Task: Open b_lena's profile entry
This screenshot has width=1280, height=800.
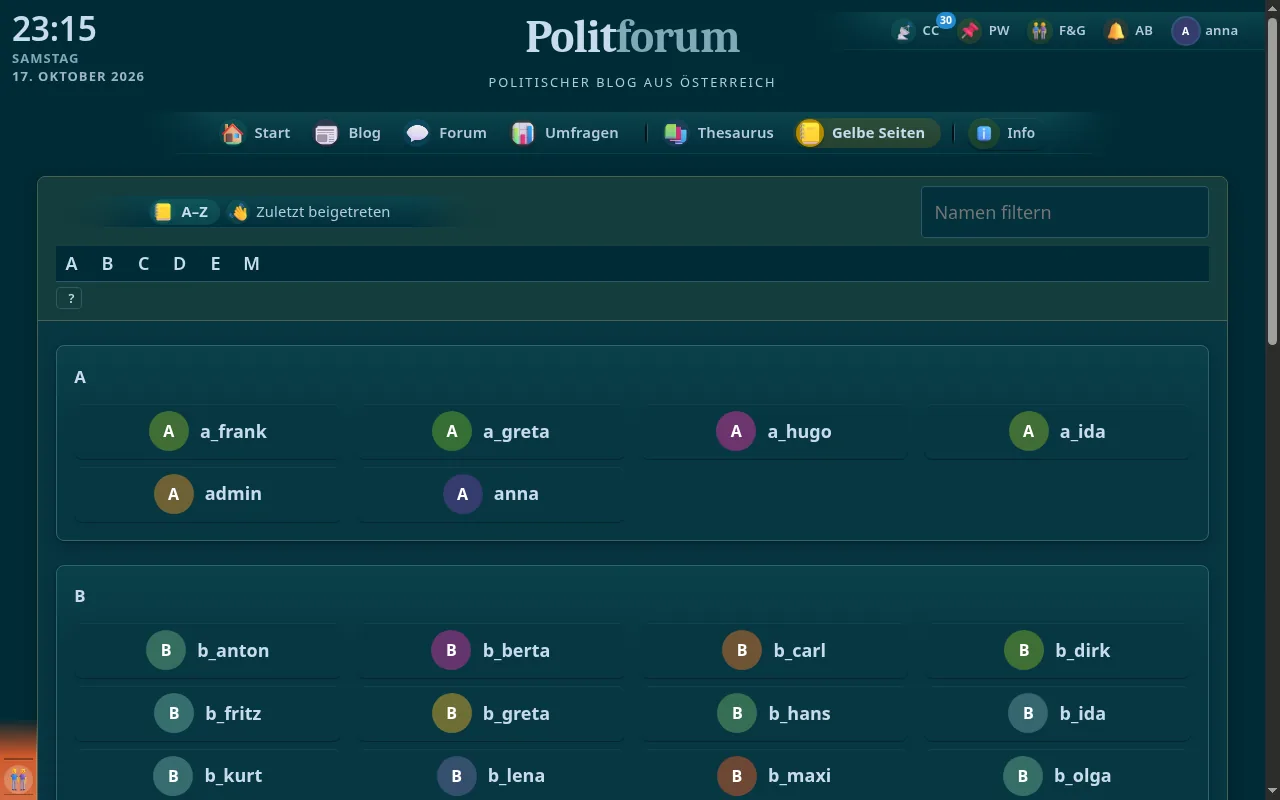Action: (x=491, y=775)
